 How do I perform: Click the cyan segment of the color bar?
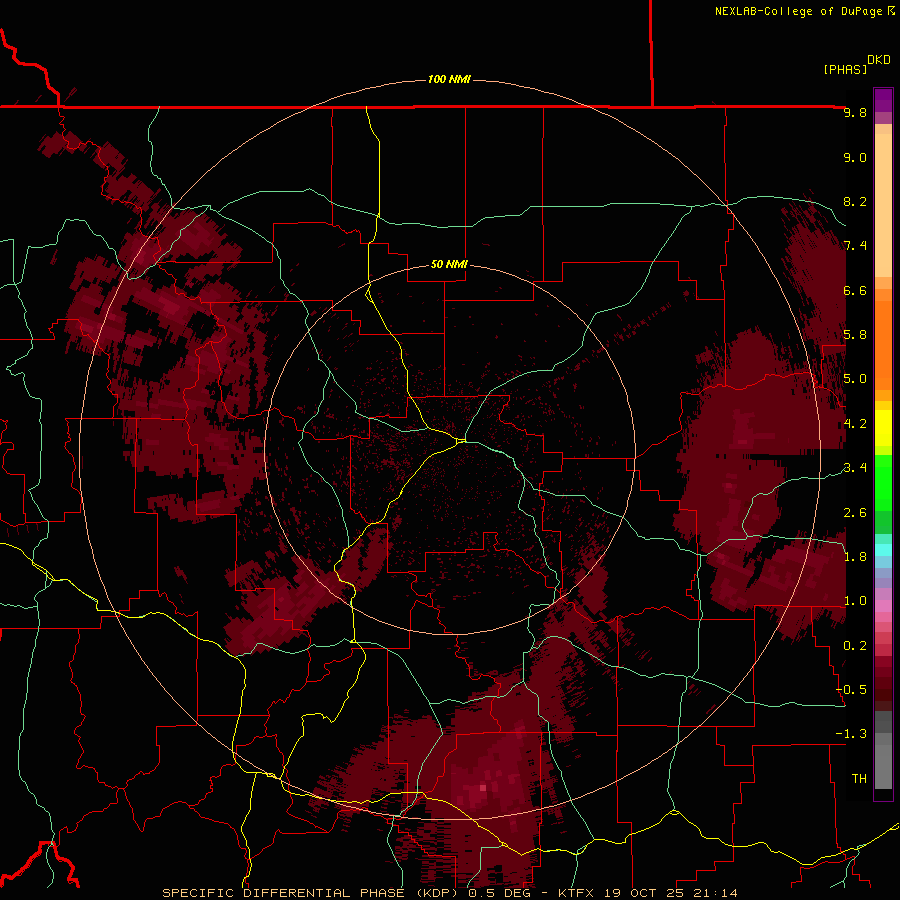[x=883, y=550]
